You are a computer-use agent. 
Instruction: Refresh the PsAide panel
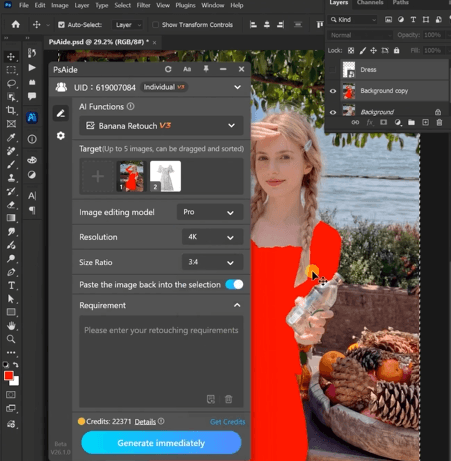pos(168,69)
